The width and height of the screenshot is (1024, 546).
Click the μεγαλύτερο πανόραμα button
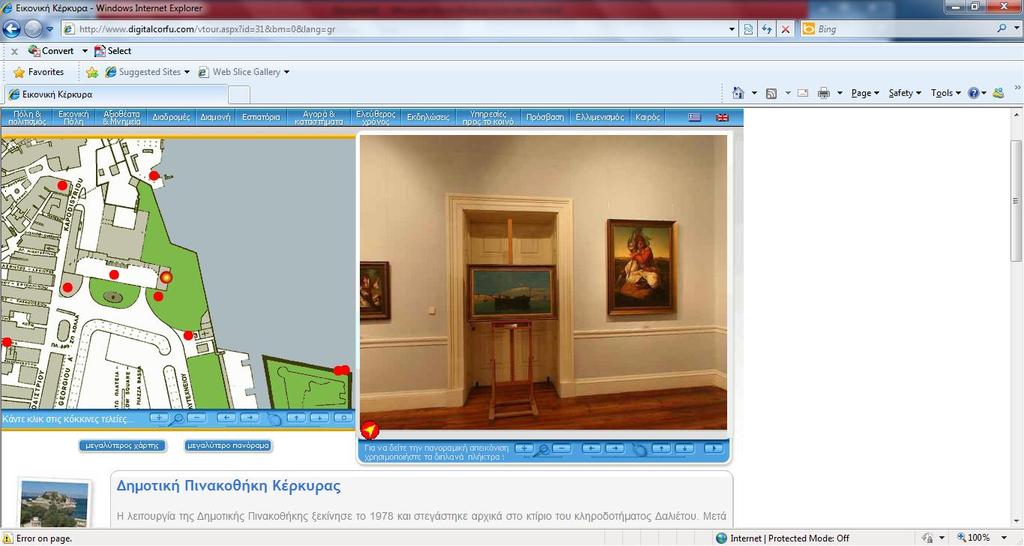coord(227,445)
